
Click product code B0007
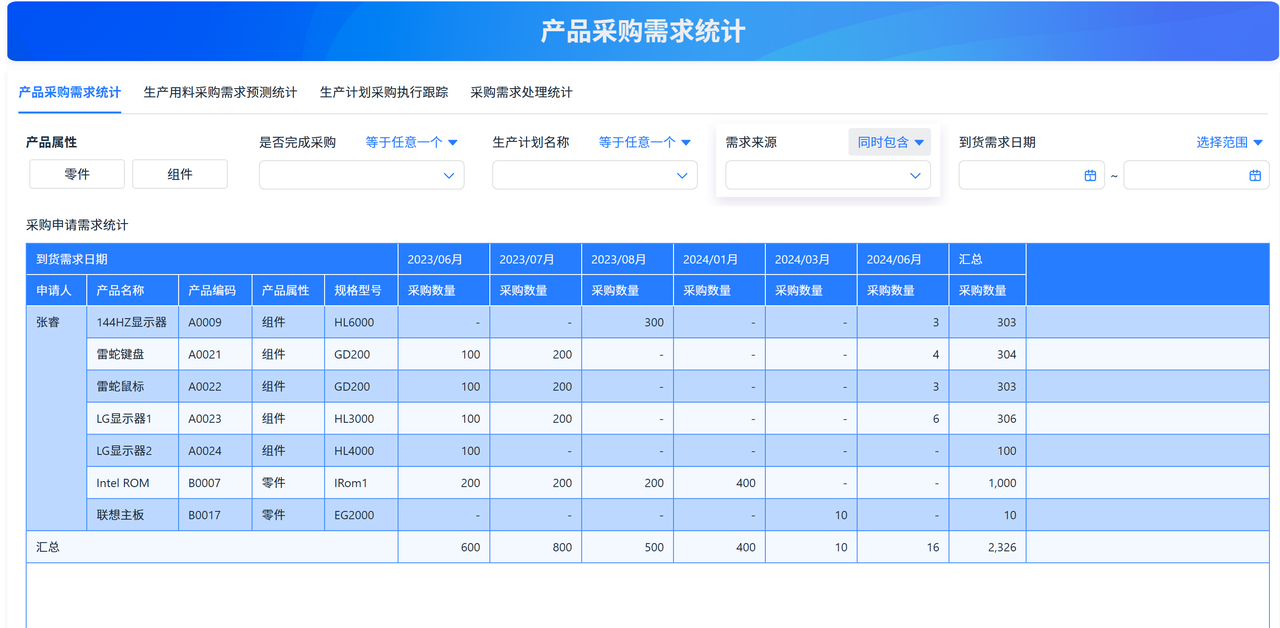tap(215, 482)
